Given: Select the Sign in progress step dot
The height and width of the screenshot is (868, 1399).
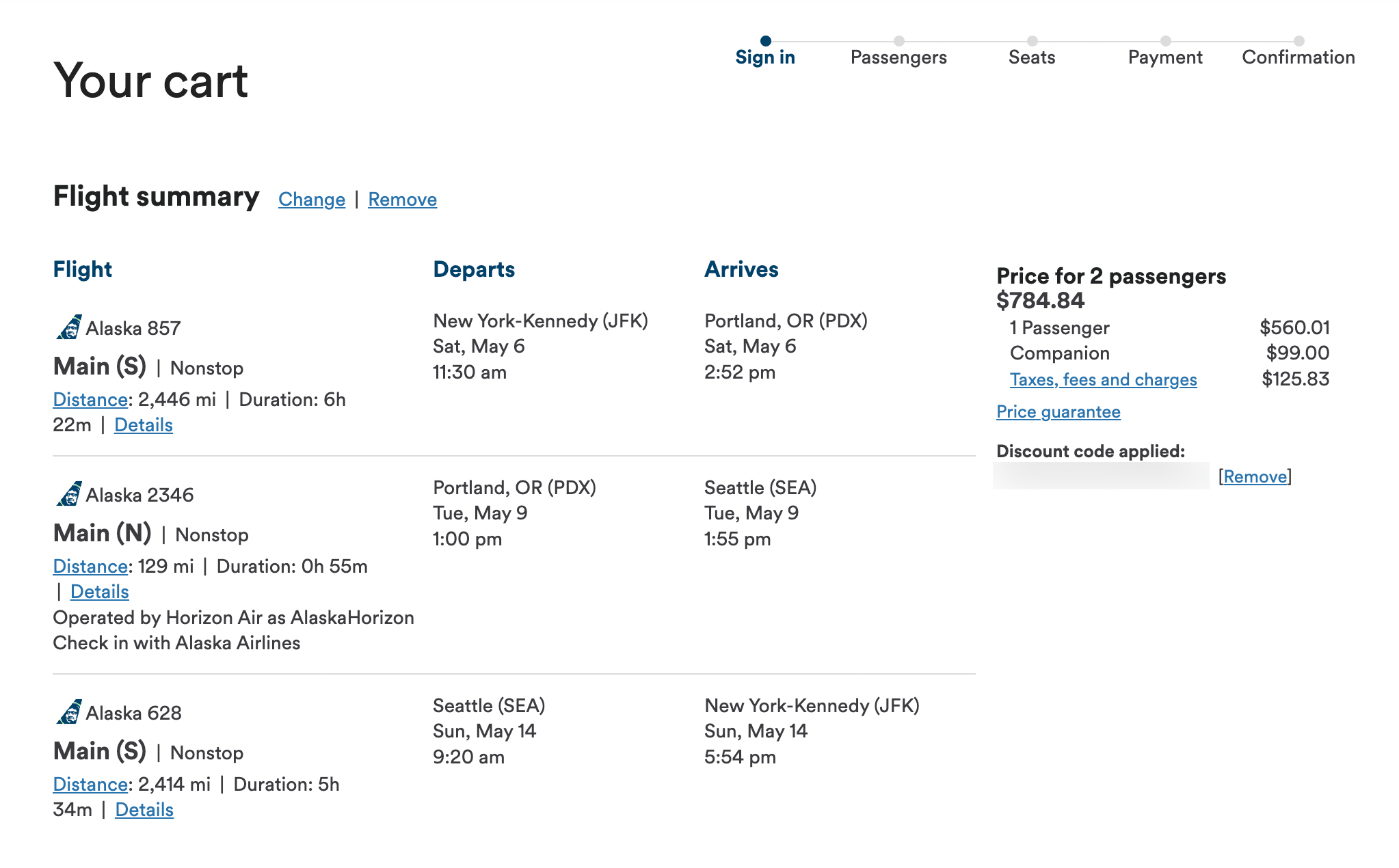Looking at the screenshot, I should point(765,41).
